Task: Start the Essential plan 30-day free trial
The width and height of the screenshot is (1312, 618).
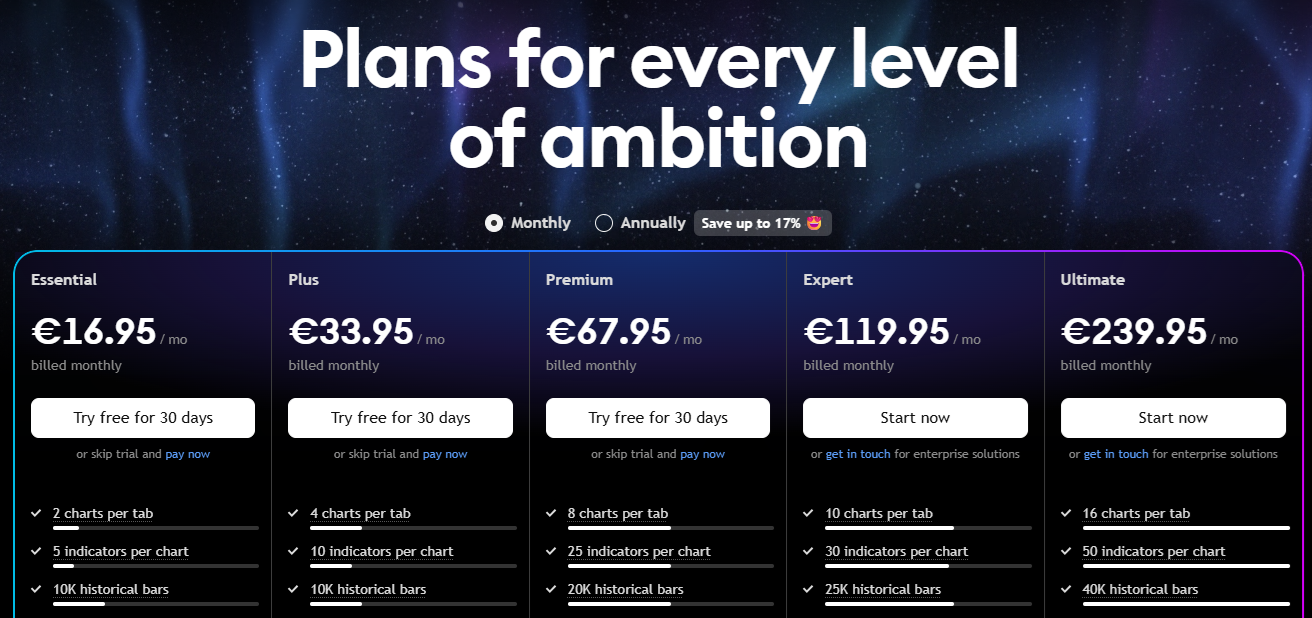Action: 143,418
